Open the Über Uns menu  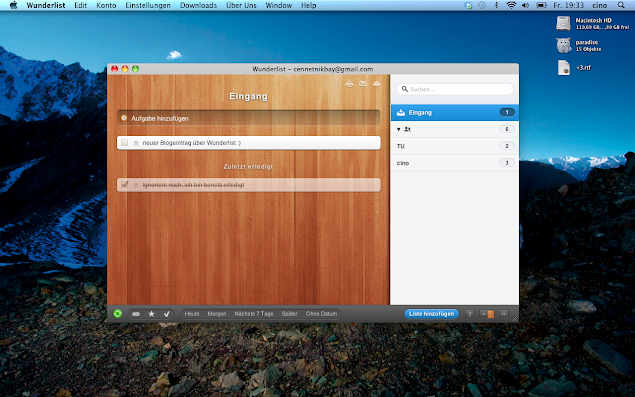point(241,5)
